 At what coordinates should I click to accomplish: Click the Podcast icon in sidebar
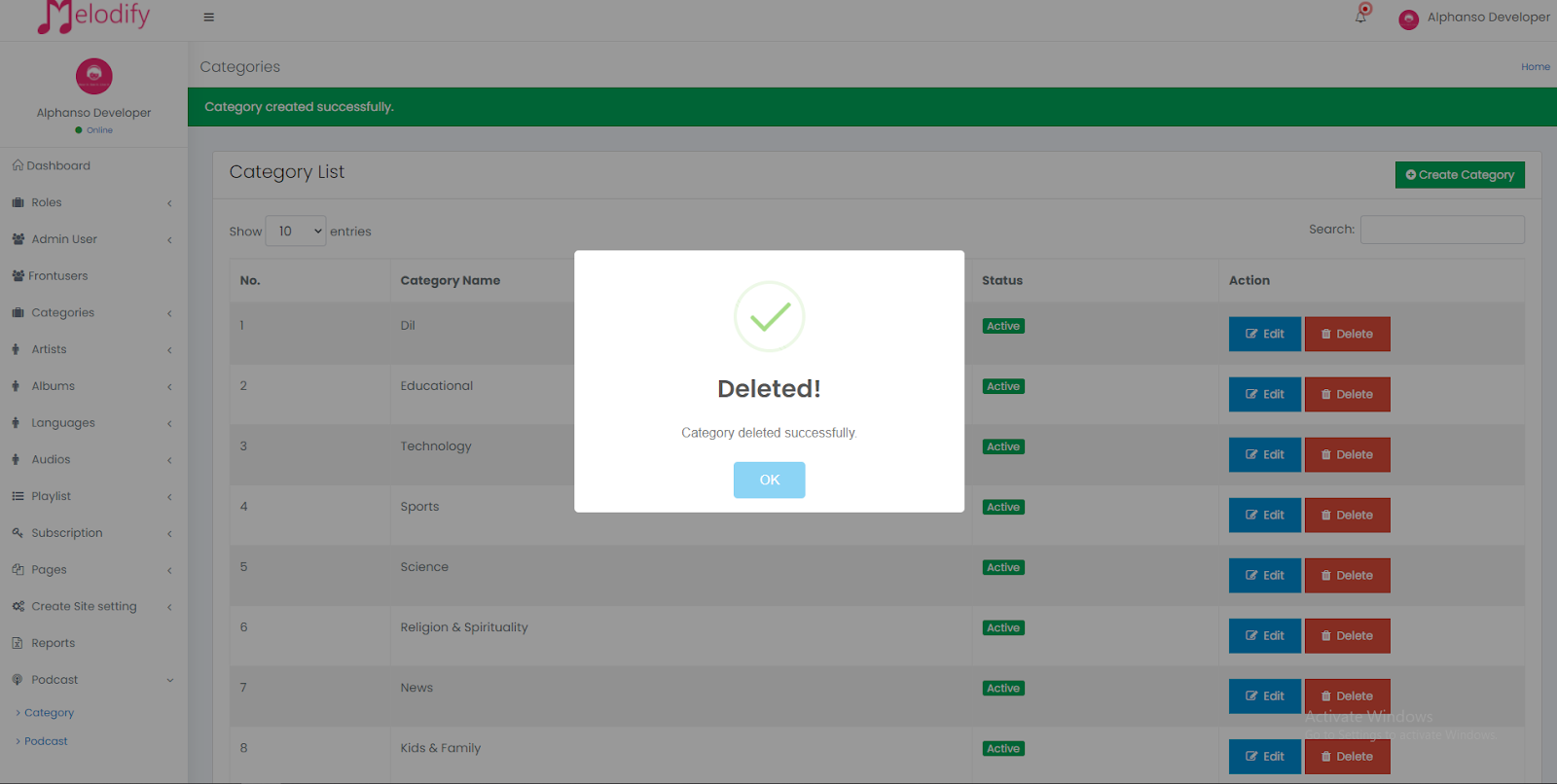point(18,680)
